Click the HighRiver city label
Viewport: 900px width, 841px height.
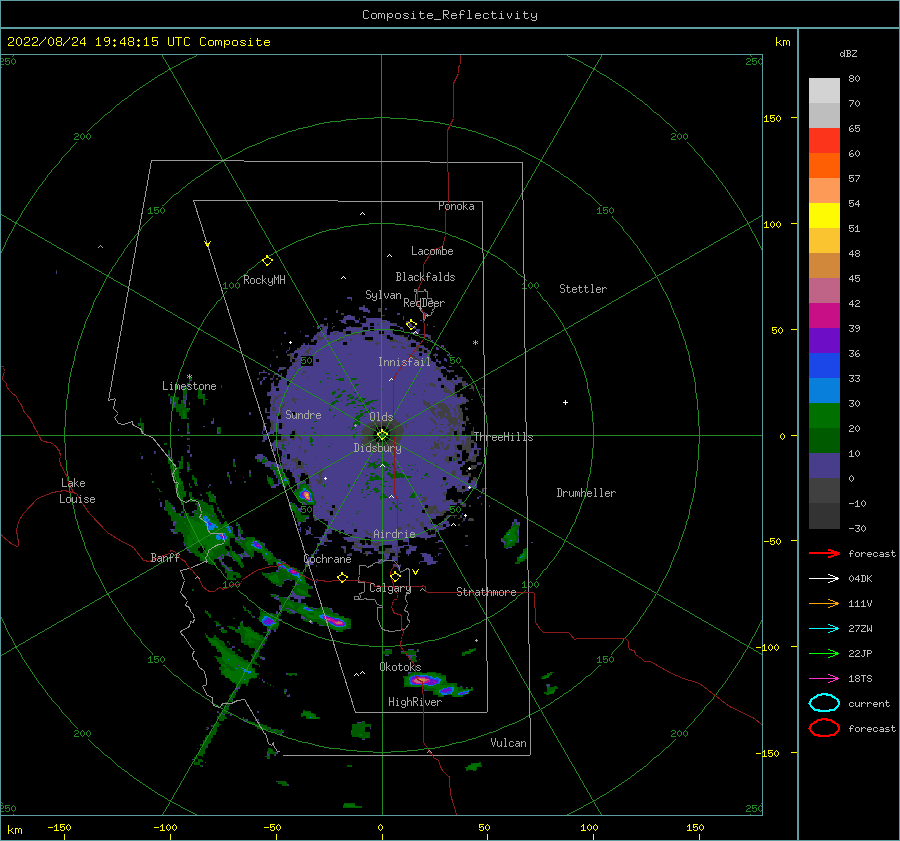[415, 702]
